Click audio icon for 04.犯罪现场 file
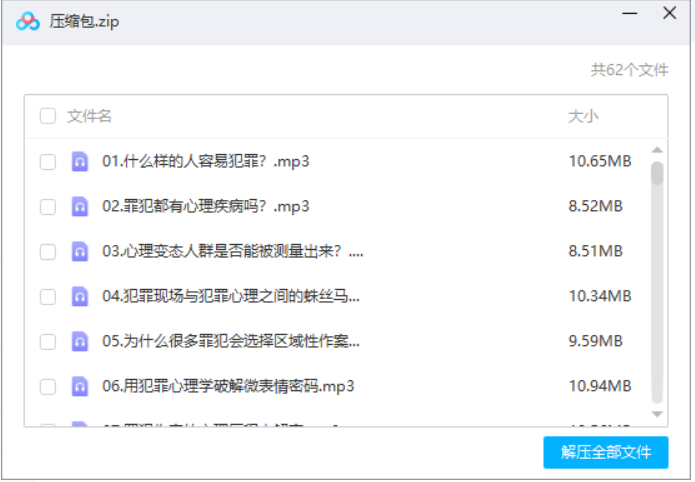The width and height of the screenshot is (695, 482). [x=80, y=296]
